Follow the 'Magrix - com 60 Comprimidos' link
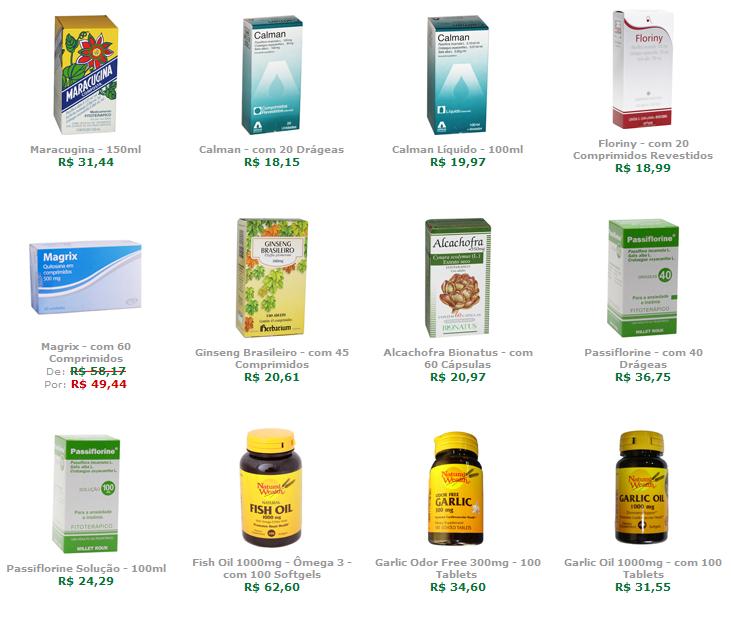This screenshot has height=618, width=731. pos(86,352)
